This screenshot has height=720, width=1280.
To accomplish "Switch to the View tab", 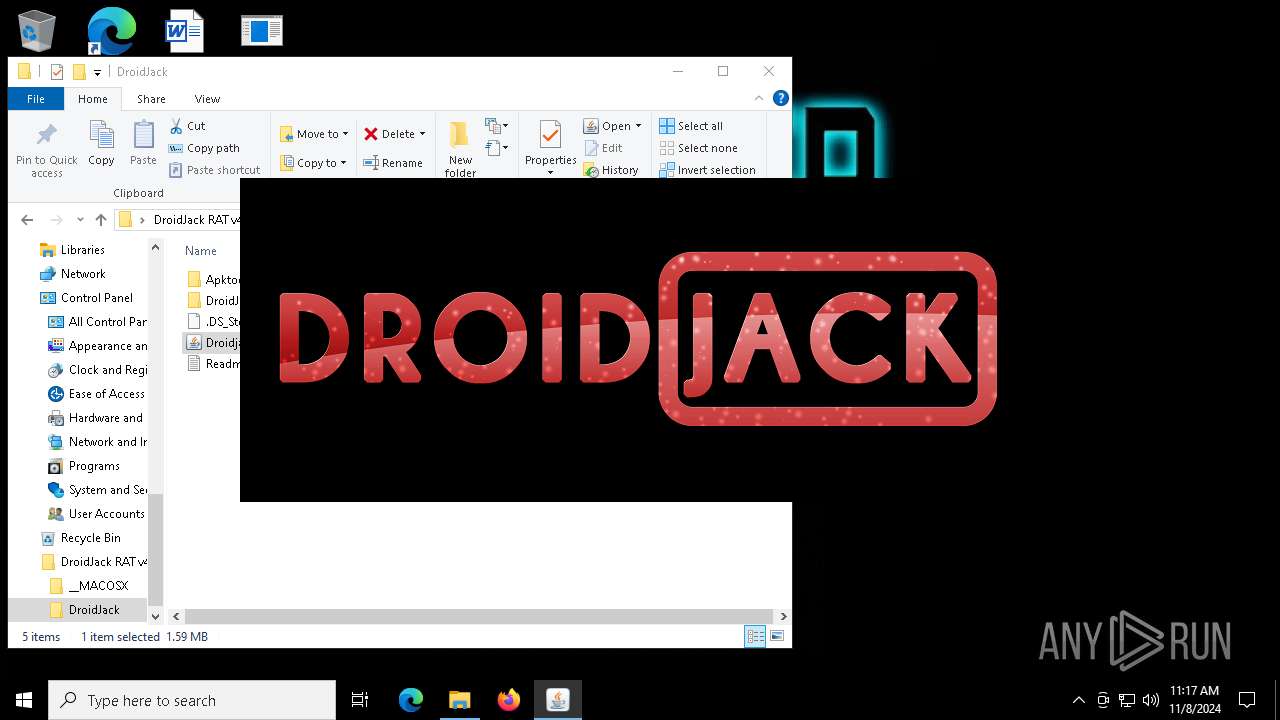I will coord(207,99).
